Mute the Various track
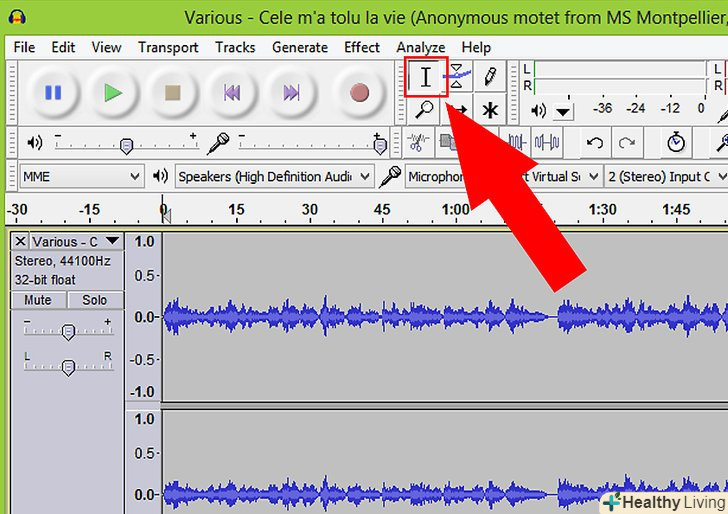 (x=38, y=300)
